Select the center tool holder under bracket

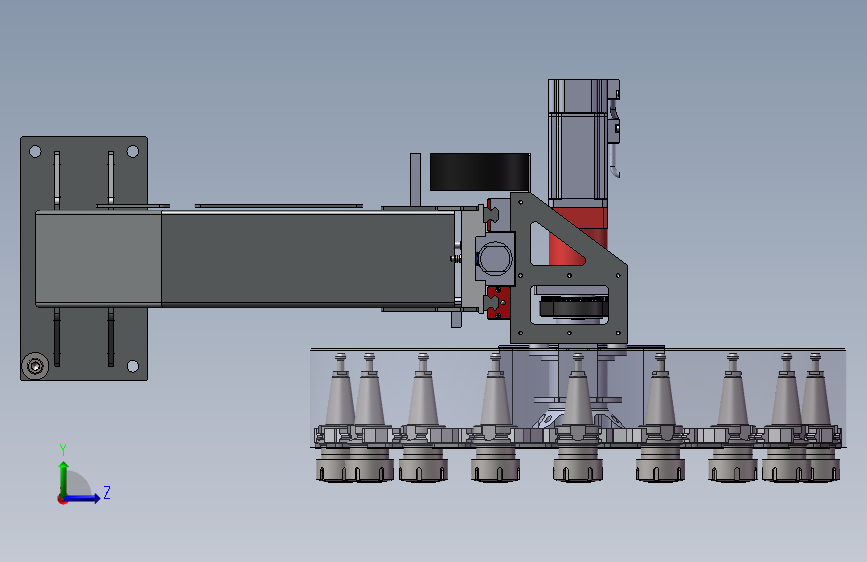coord(578,418)
